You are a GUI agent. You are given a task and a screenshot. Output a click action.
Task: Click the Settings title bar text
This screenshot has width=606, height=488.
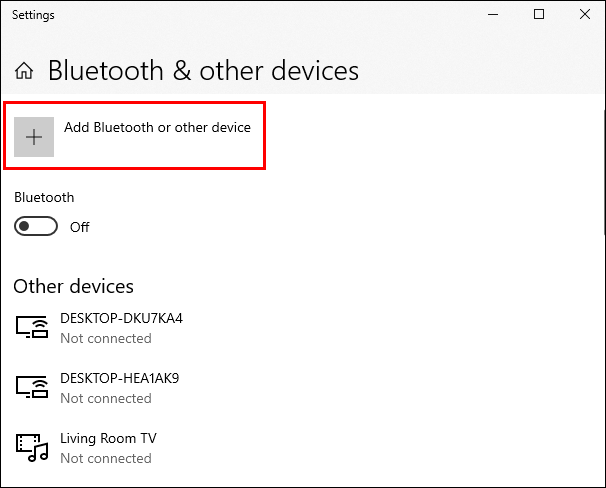(34, 15)
